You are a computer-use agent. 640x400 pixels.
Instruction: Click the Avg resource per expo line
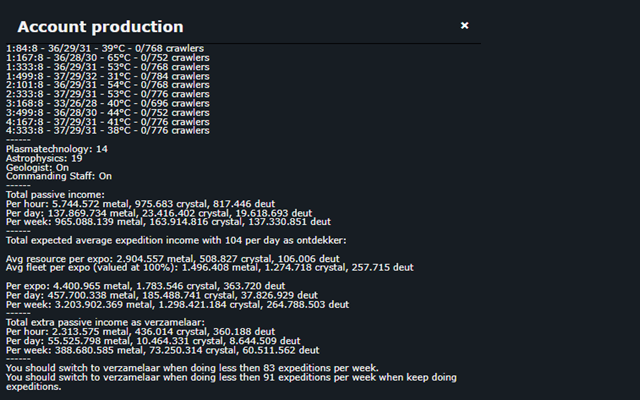coord(173,259)
